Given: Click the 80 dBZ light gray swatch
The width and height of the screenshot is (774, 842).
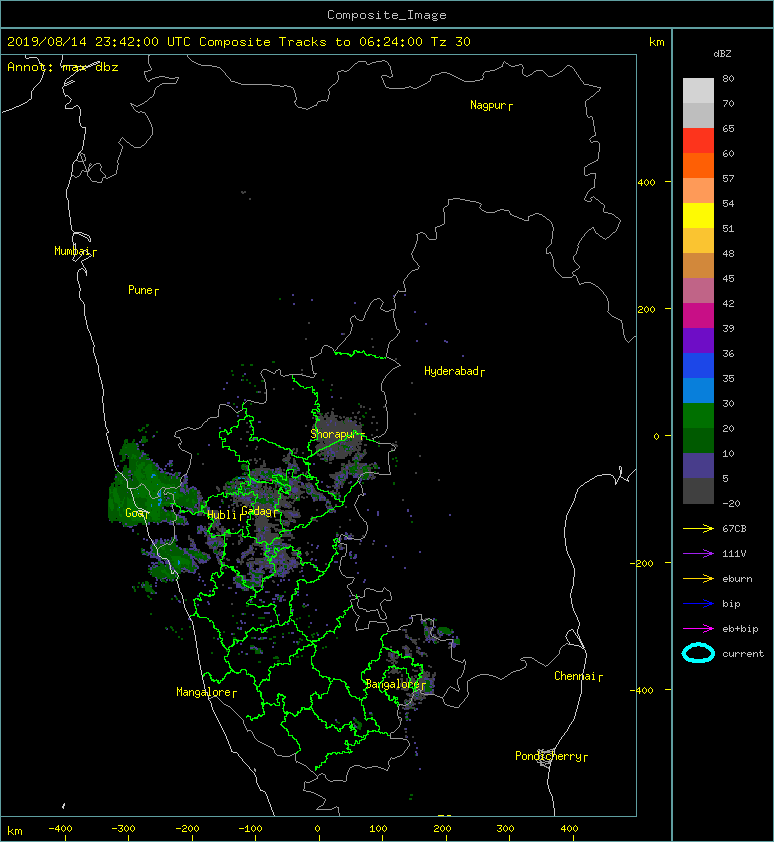Looking at the screenshot, I should [698, 90].
